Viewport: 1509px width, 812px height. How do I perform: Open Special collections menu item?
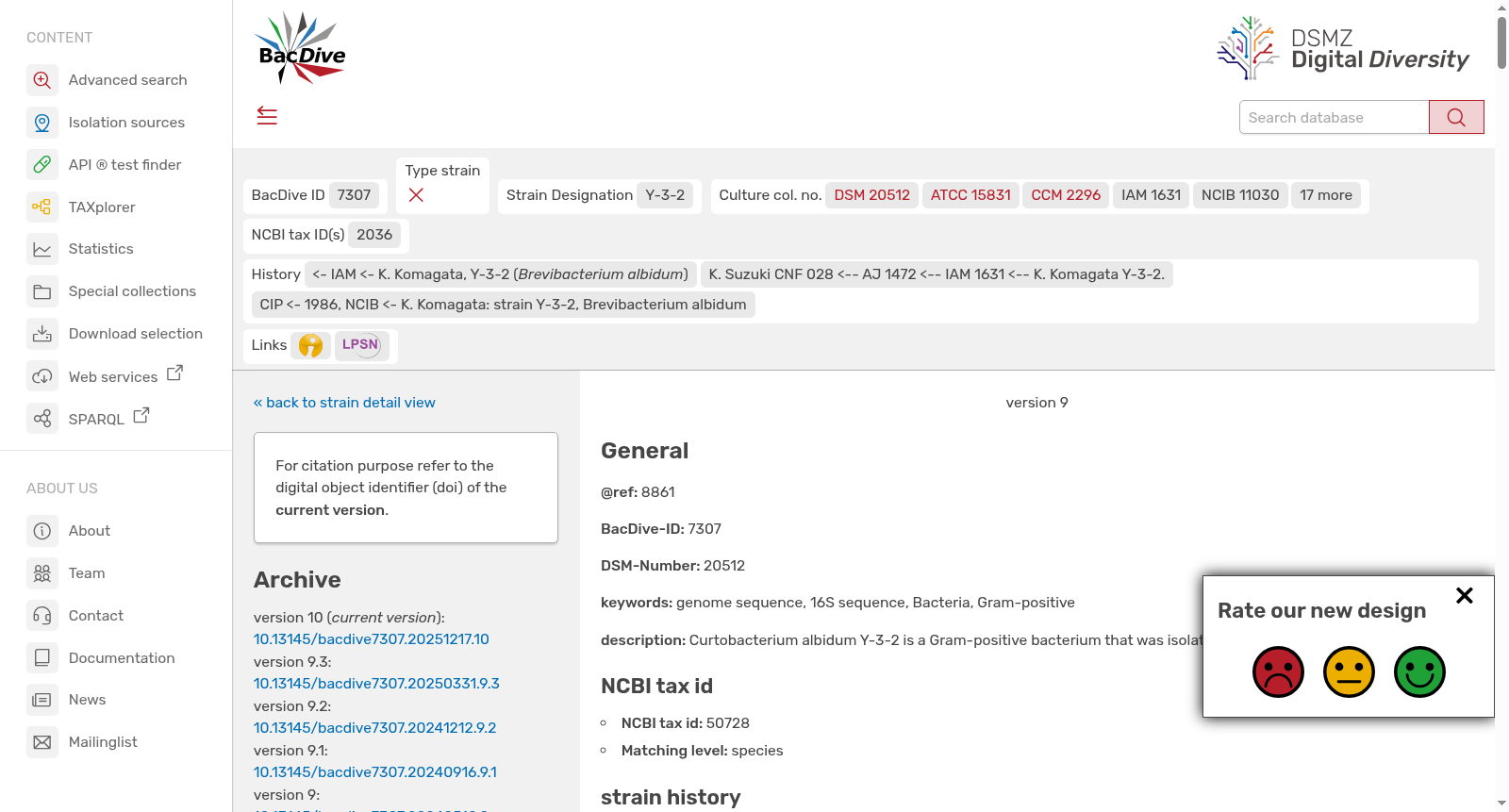pyautogui.click(x=132, y=291)
